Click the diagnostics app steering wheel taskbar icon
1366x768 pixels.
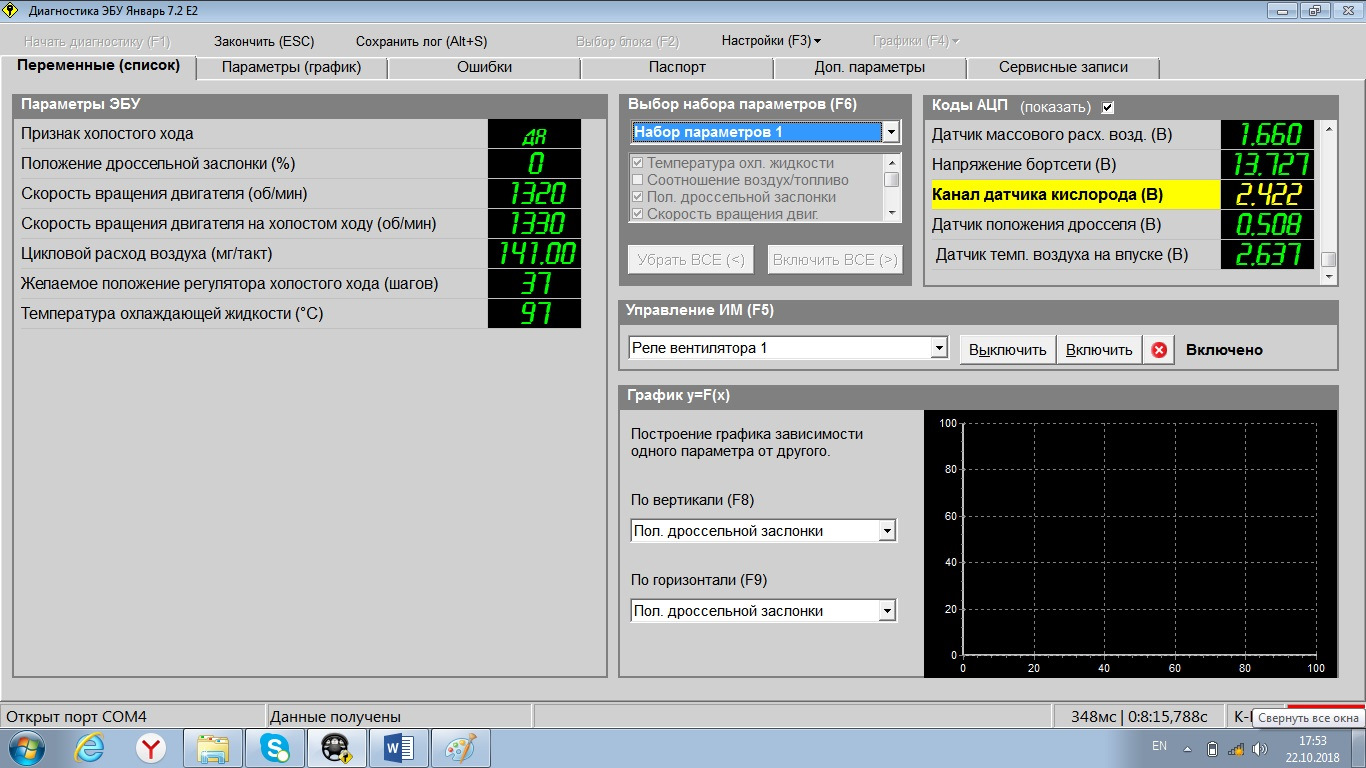tap(335, 748)
